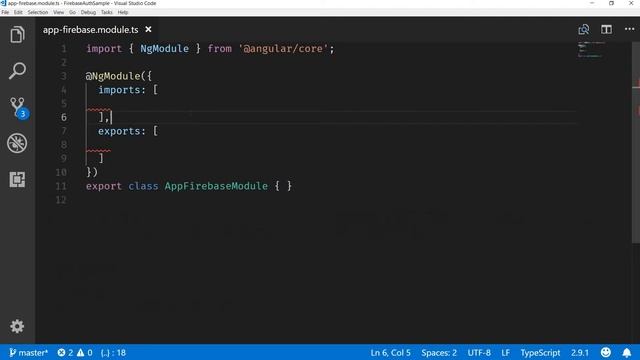Split the editor to the side
The height and width of the screenshot is (360, 640).
pyautogui.click(x=606, y=29)
